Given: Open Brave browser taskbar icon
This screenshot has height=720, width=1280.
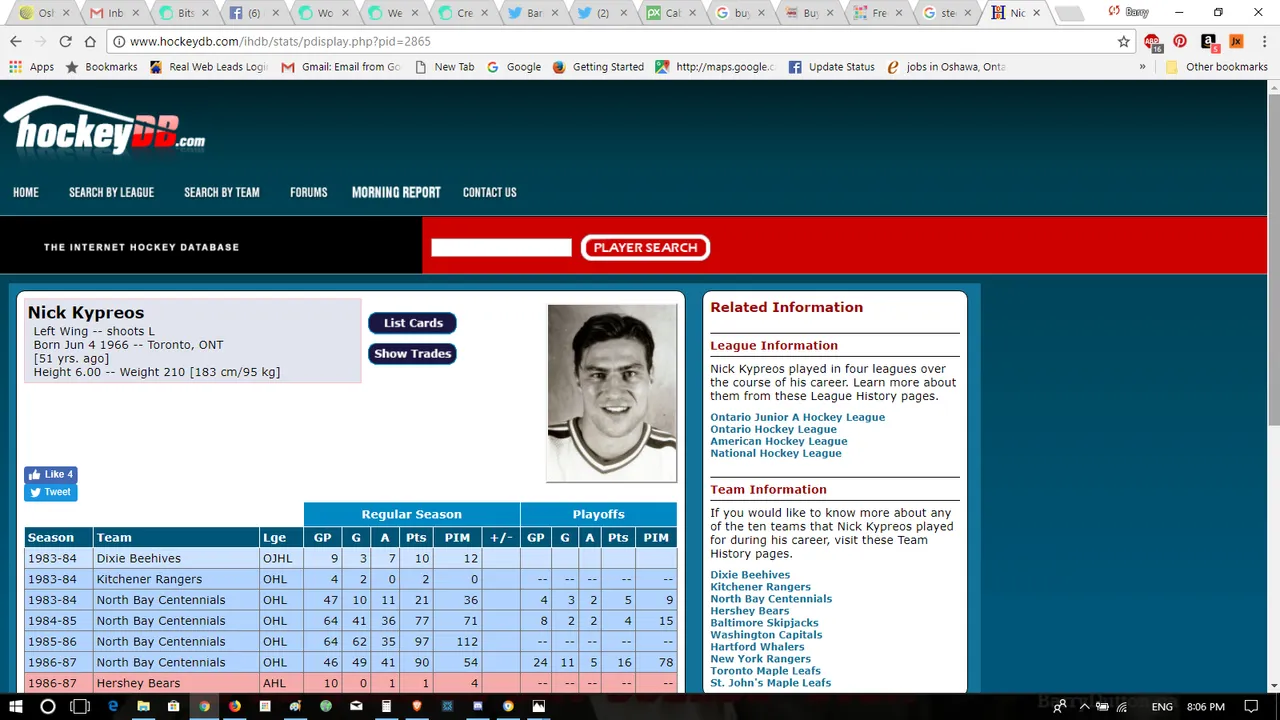Looking at the screenshot, I should pyautogui.click(x=417, y=706).
